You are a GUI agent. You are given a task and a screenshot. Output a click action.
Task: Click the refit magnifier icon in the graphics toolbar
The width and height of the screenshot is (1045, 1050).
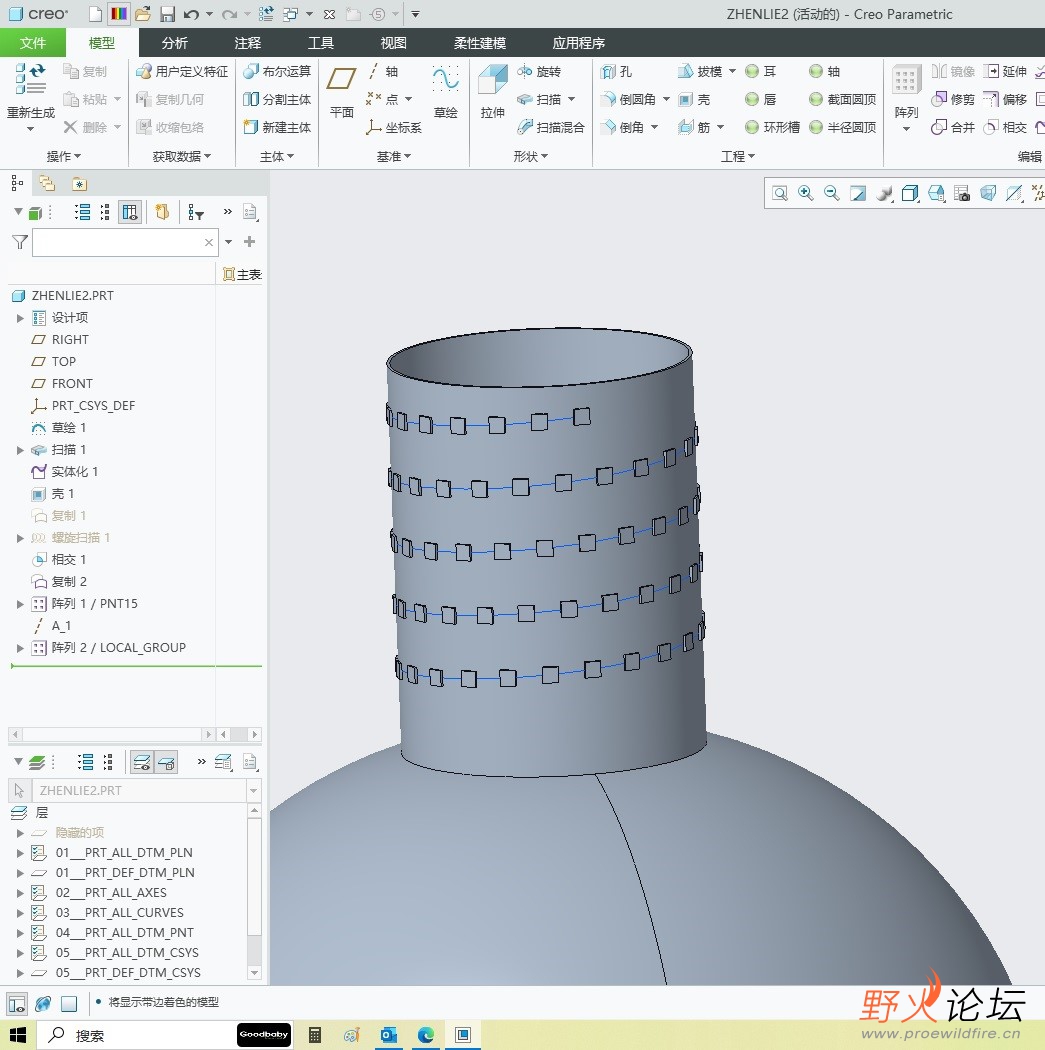780,194
